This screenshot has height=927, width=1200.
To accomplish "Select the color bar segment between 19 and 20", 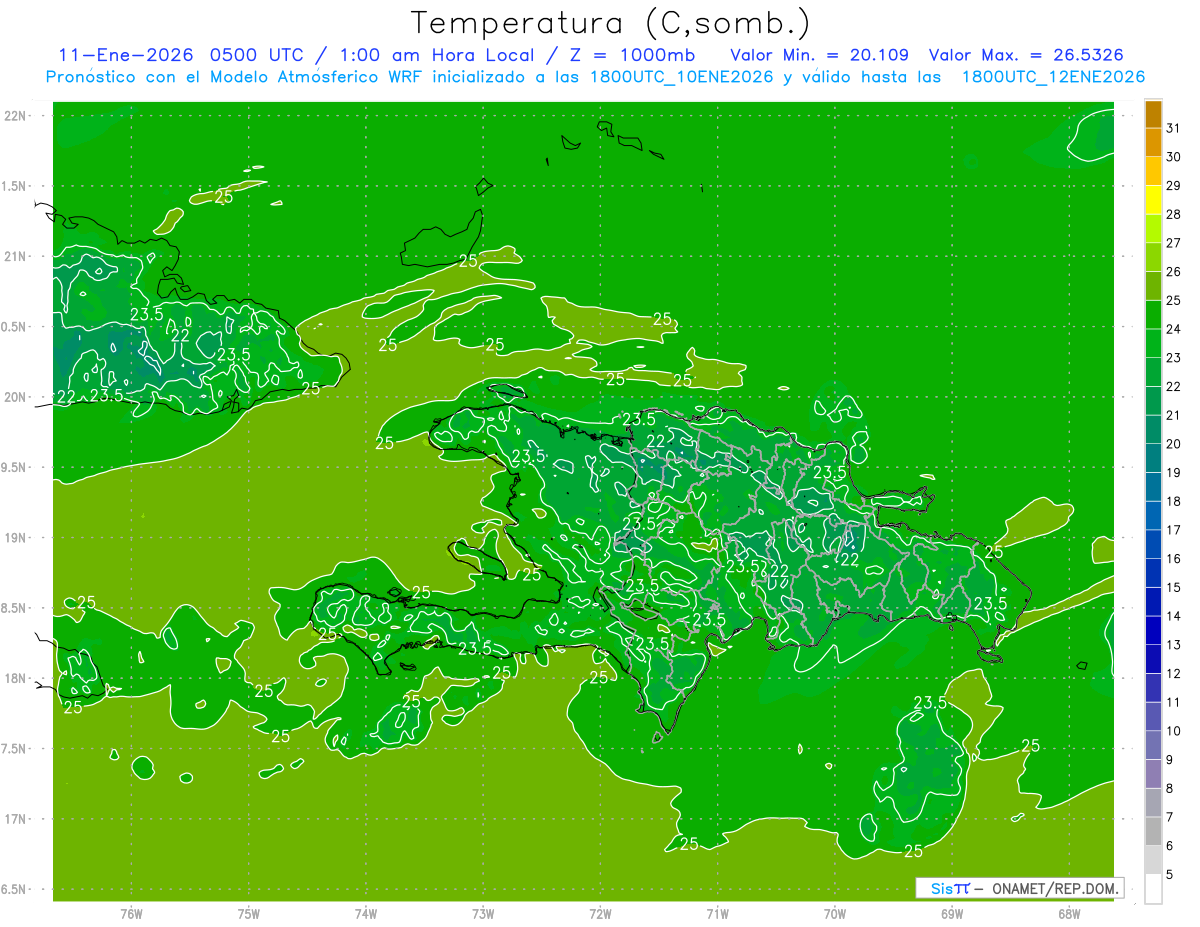I will [x=1153, y=458].
